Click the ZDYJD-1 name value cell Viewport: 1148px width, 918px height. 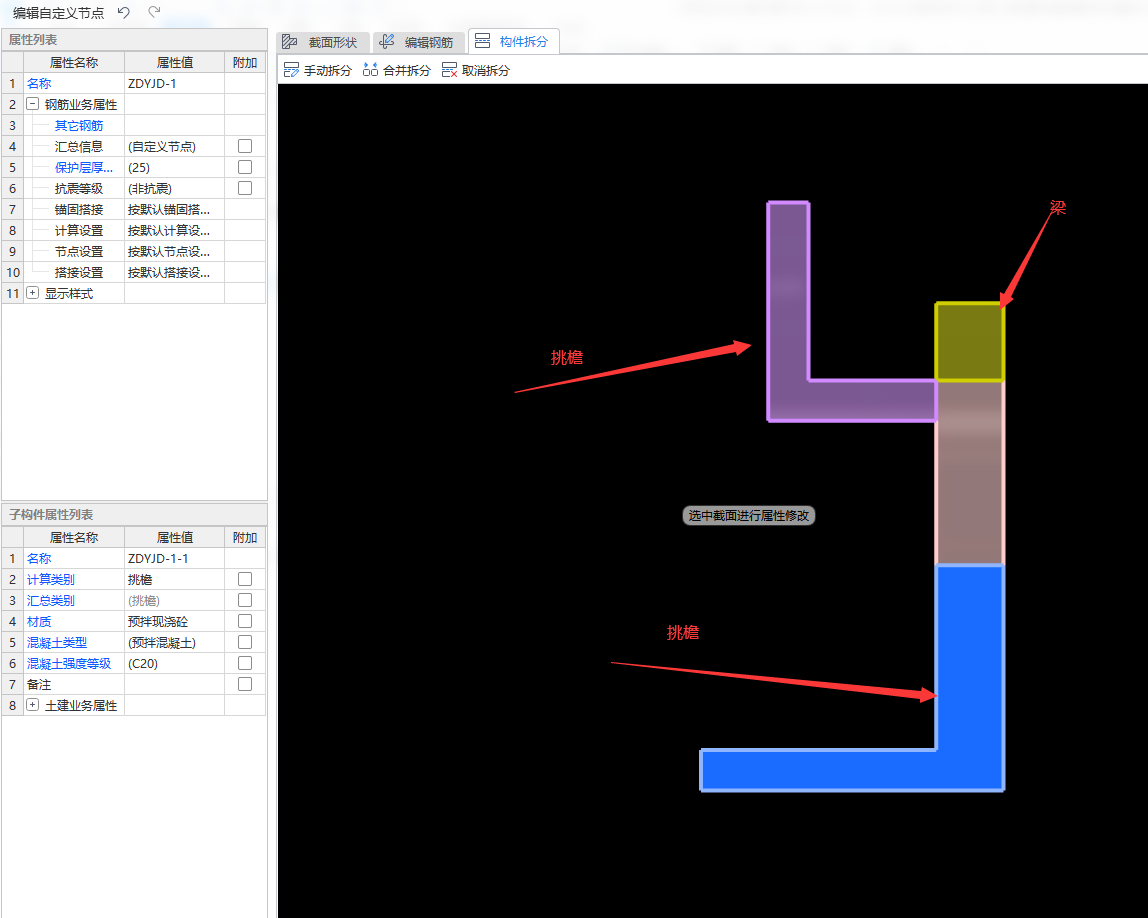tap(174, 83)
